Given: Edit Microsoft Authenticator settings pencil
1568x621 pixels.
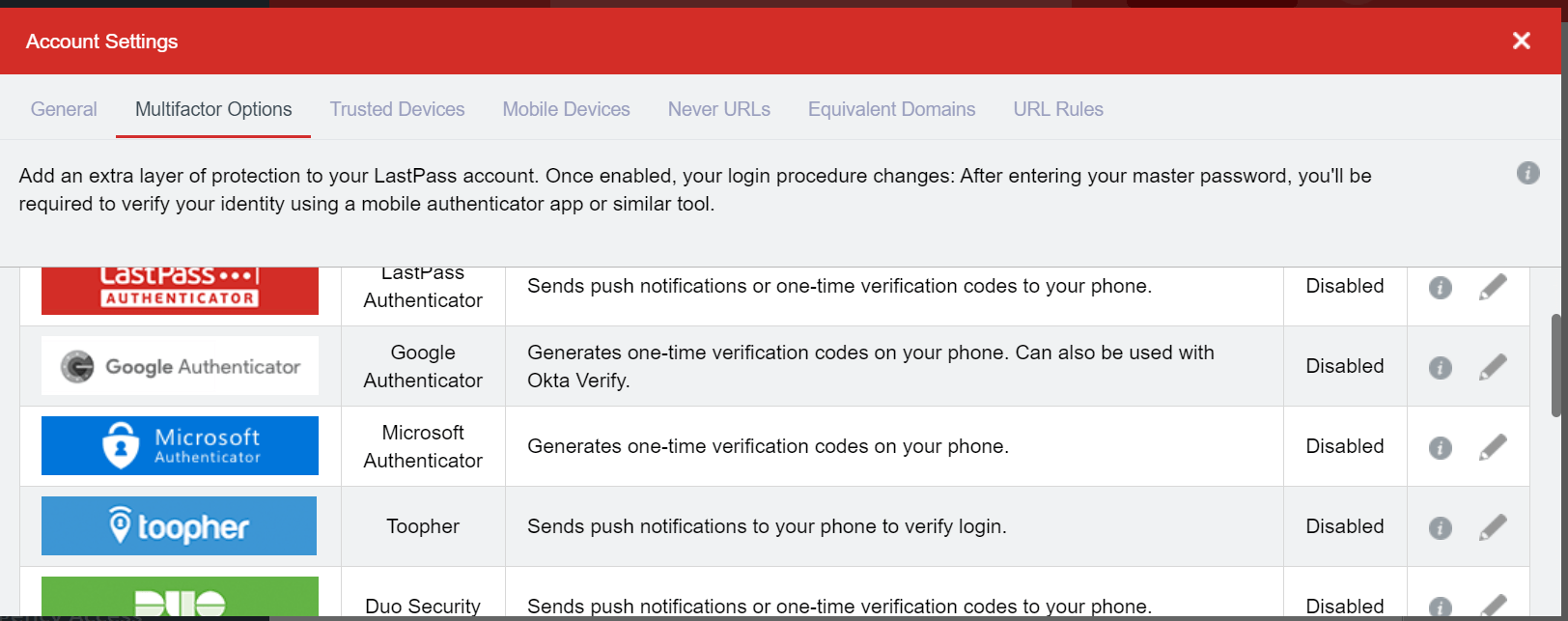Looking at the screenshot, I should 1493,447.
